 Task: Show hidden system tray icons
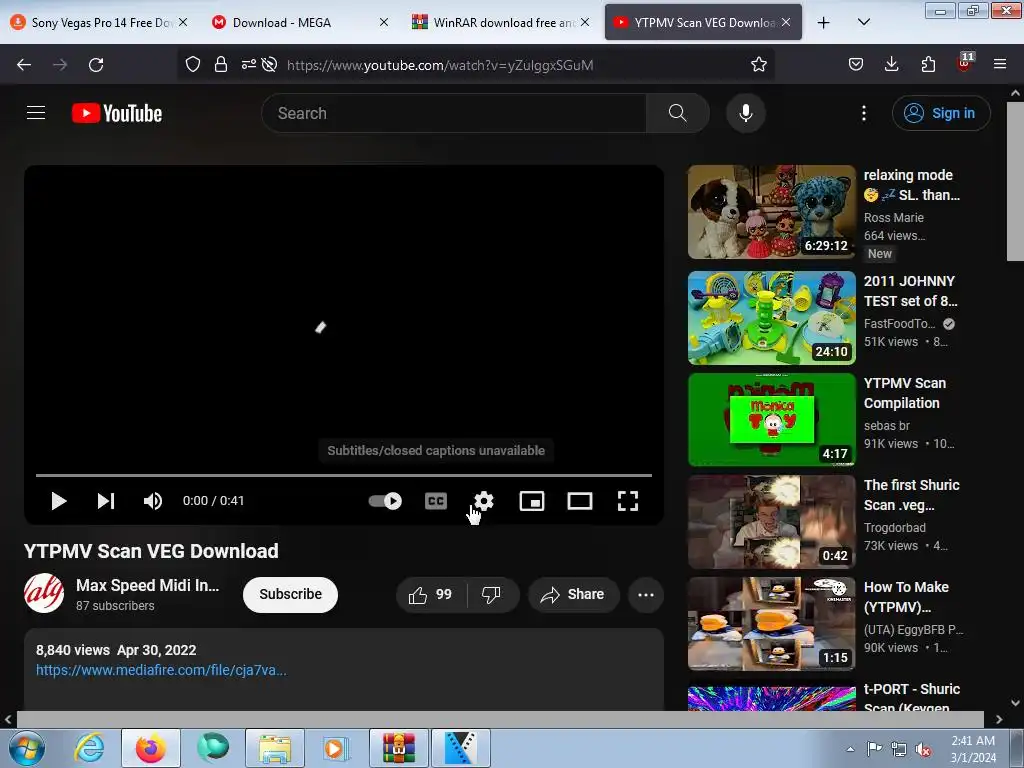point(850,749)
